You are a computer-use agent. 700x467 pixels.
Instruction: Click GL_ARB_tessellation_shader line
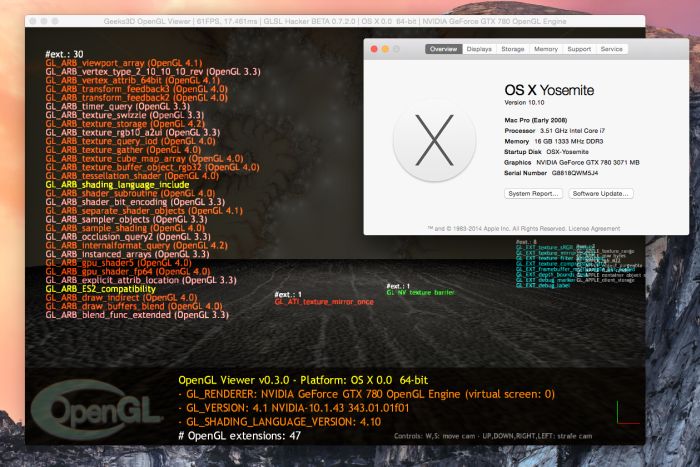point(132,176)
